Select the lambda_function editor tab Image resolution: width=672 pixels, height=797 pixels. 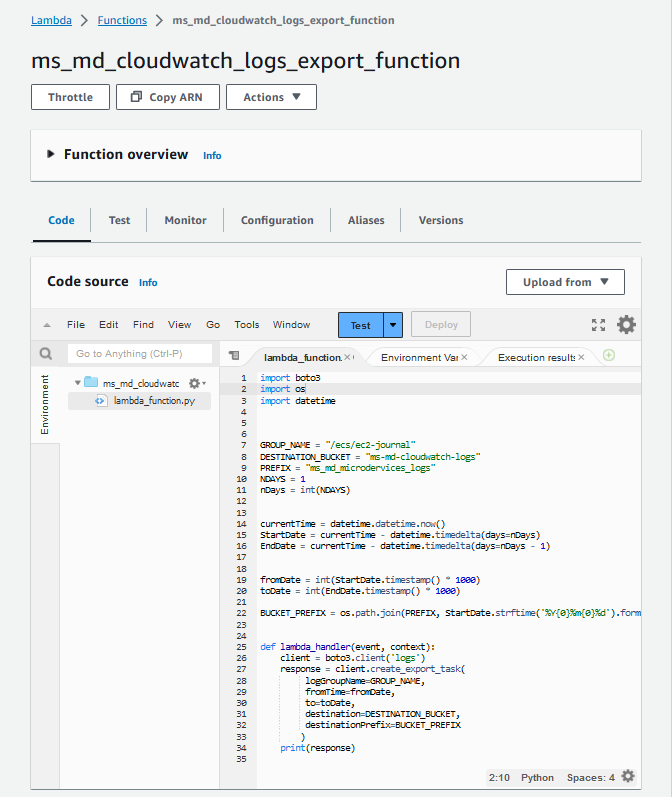click(x=302, y=357)
